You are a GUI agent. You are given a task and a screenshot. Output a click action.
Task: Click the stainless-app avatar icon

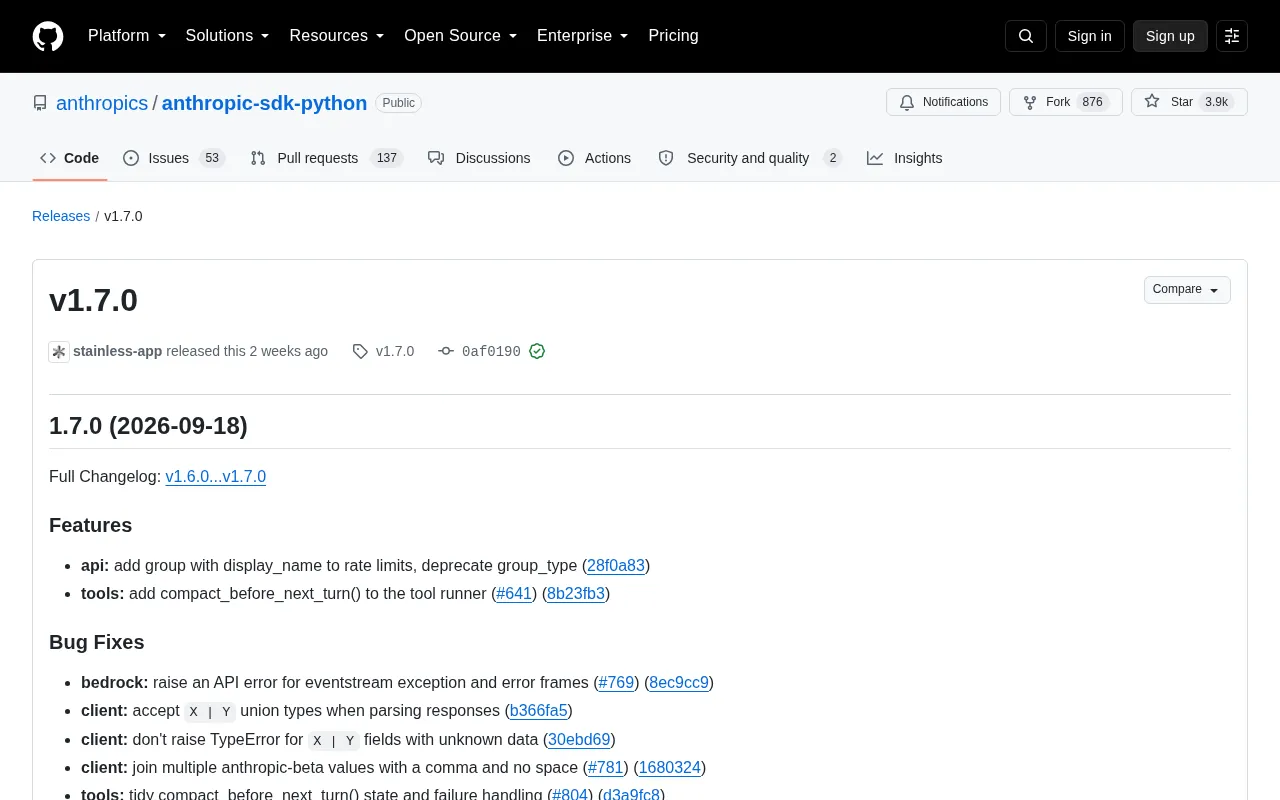click(59, 351)
